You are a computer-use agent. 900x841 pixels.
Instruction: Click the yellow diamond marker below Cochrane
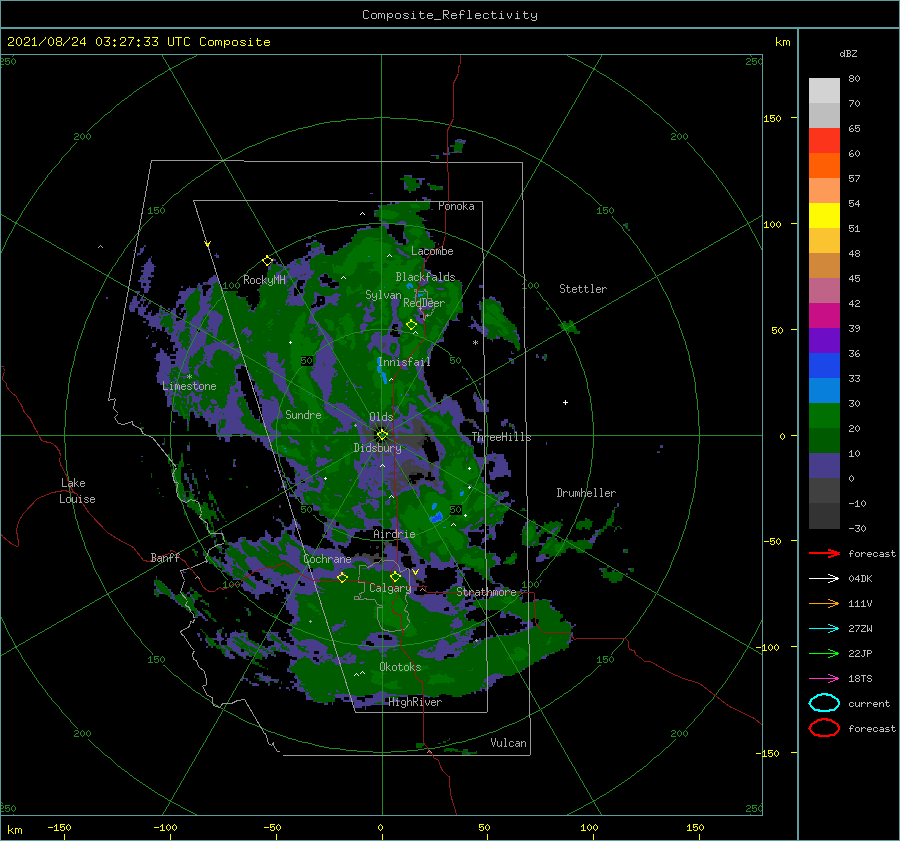(342, 577)
